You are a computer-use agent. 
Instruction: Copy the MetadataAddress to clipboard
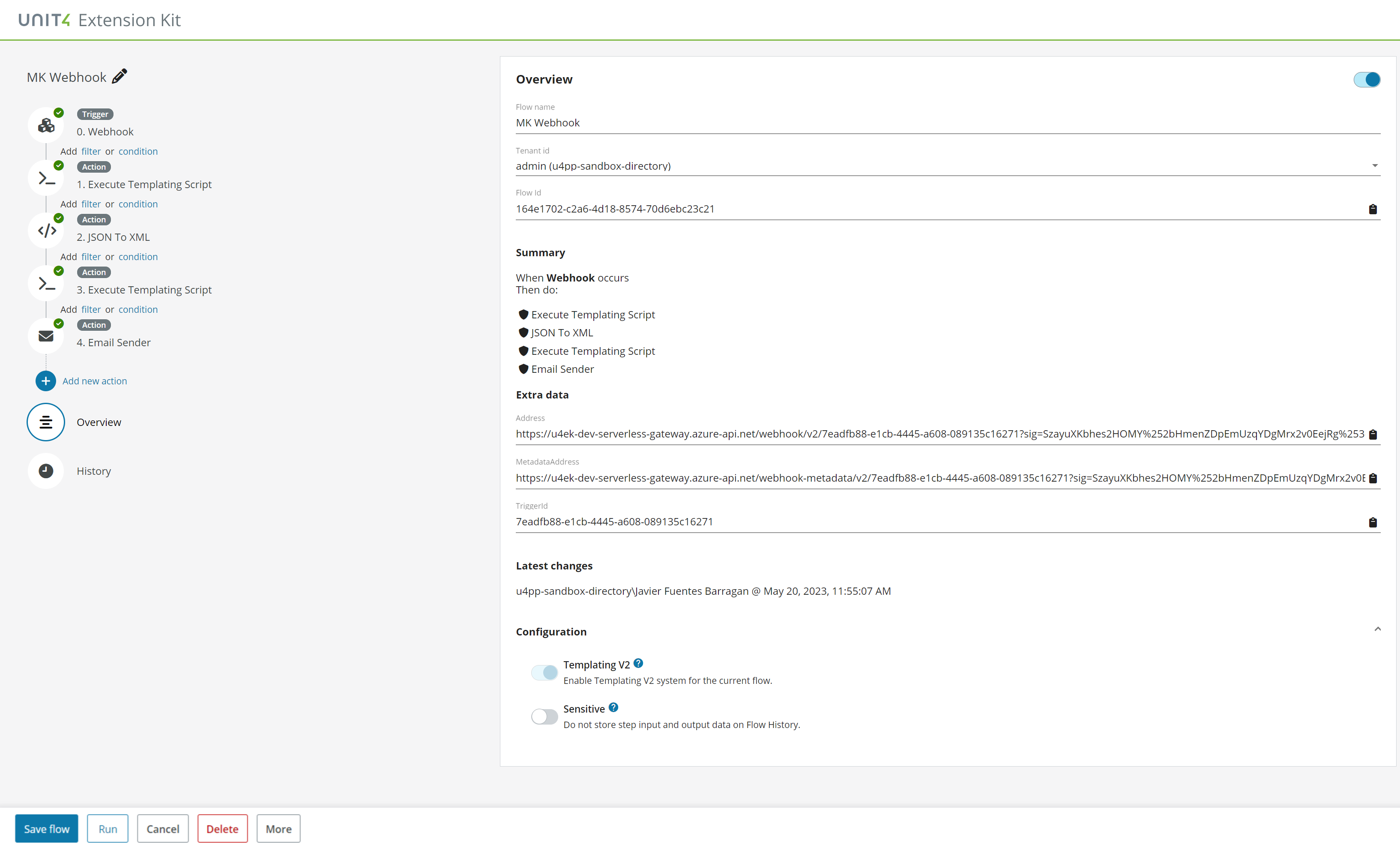click(x=1373, y=478)
